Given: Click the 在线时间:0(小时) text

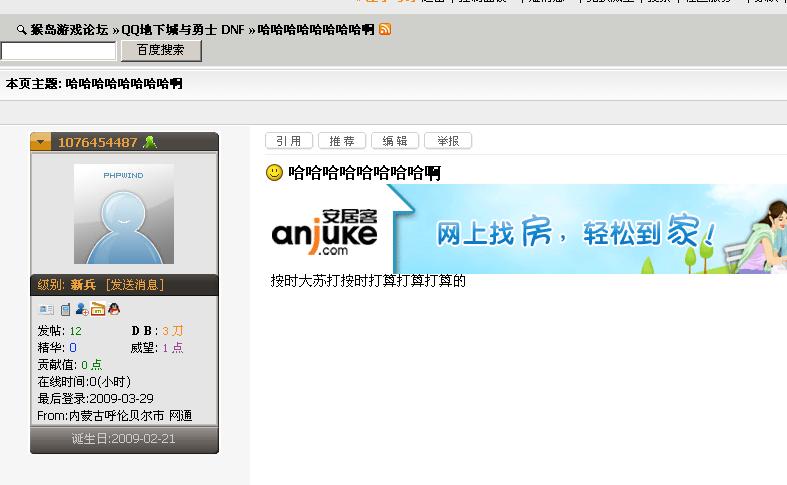Looking at the screenshot, I should pos(84,382).
